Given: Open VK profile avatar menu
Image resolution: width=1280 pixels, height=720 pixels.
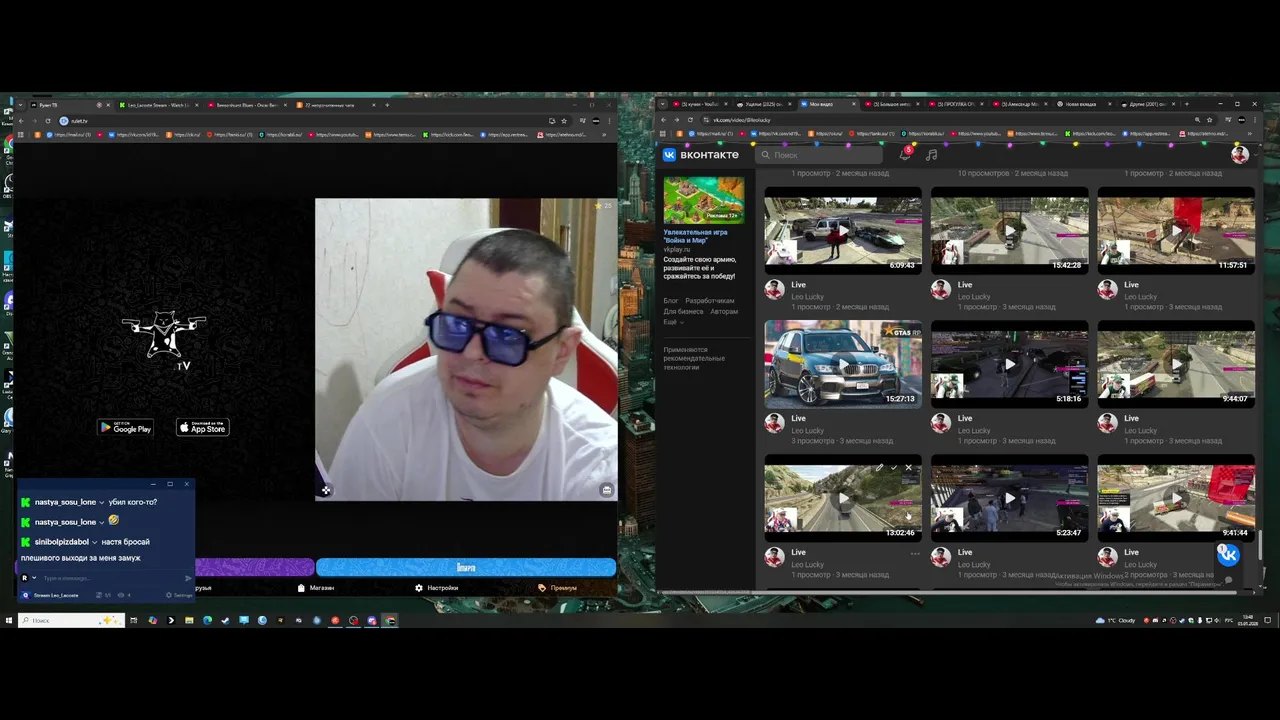Looking at the screenshot, I should 1240,154.
